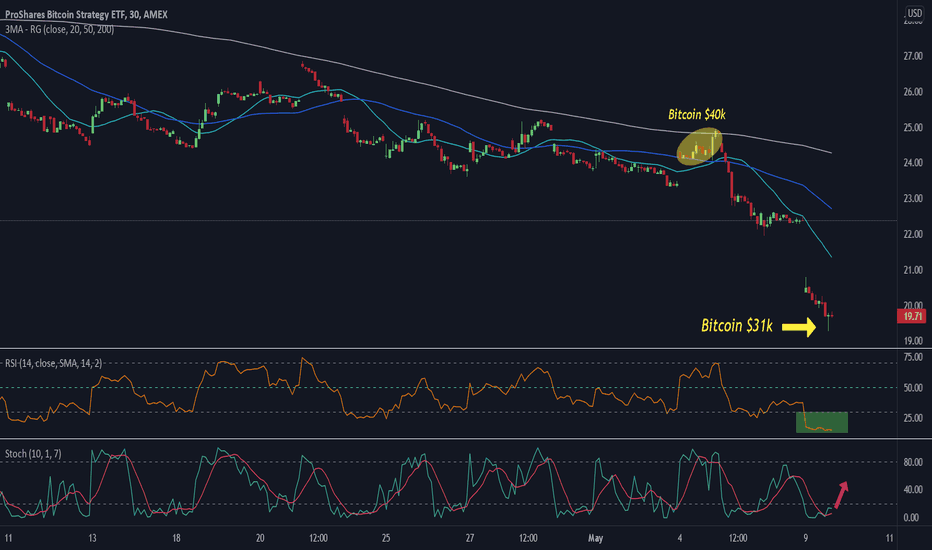Click the 25 date label on time axis
Image resolution: width=932 pixels, height=550 pixels.
[386, 538]
